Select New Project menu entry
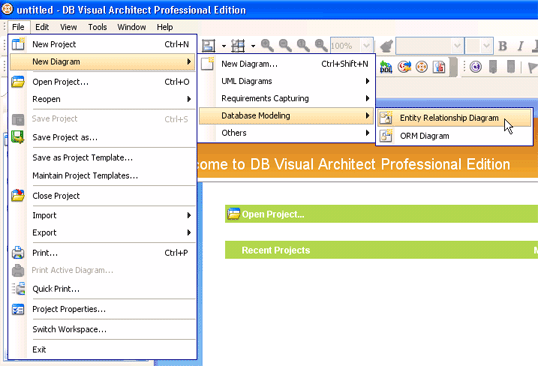This screenshot has height=366, width=538. [102, 44]
